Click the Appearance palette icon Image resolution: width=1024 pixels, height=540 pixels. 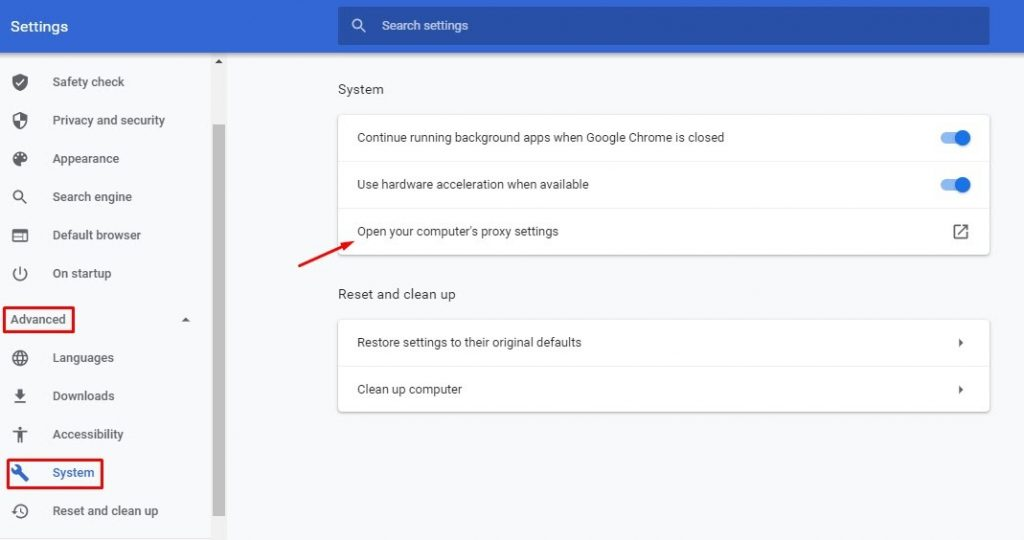tap(20, 159)
